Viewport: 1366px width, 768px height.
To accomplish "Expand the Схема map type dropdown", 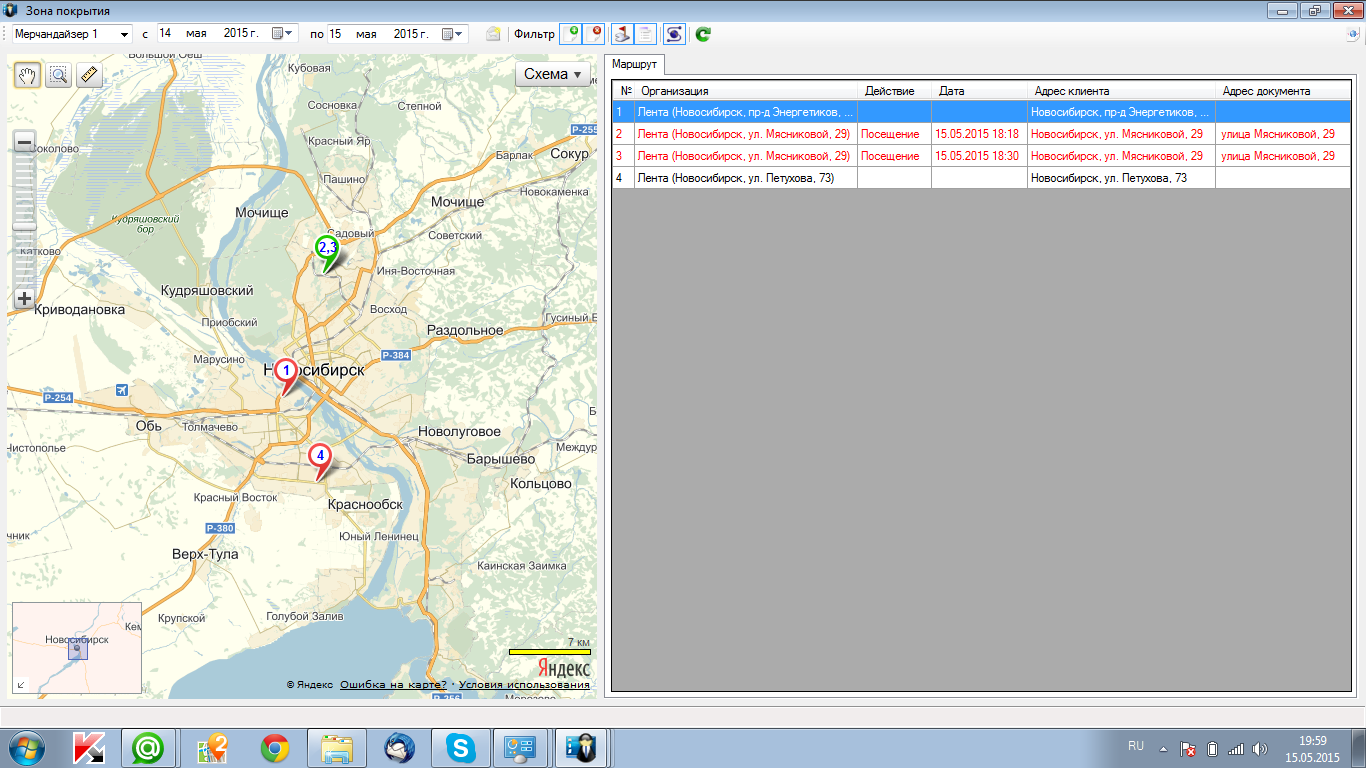I will point(553,75).
